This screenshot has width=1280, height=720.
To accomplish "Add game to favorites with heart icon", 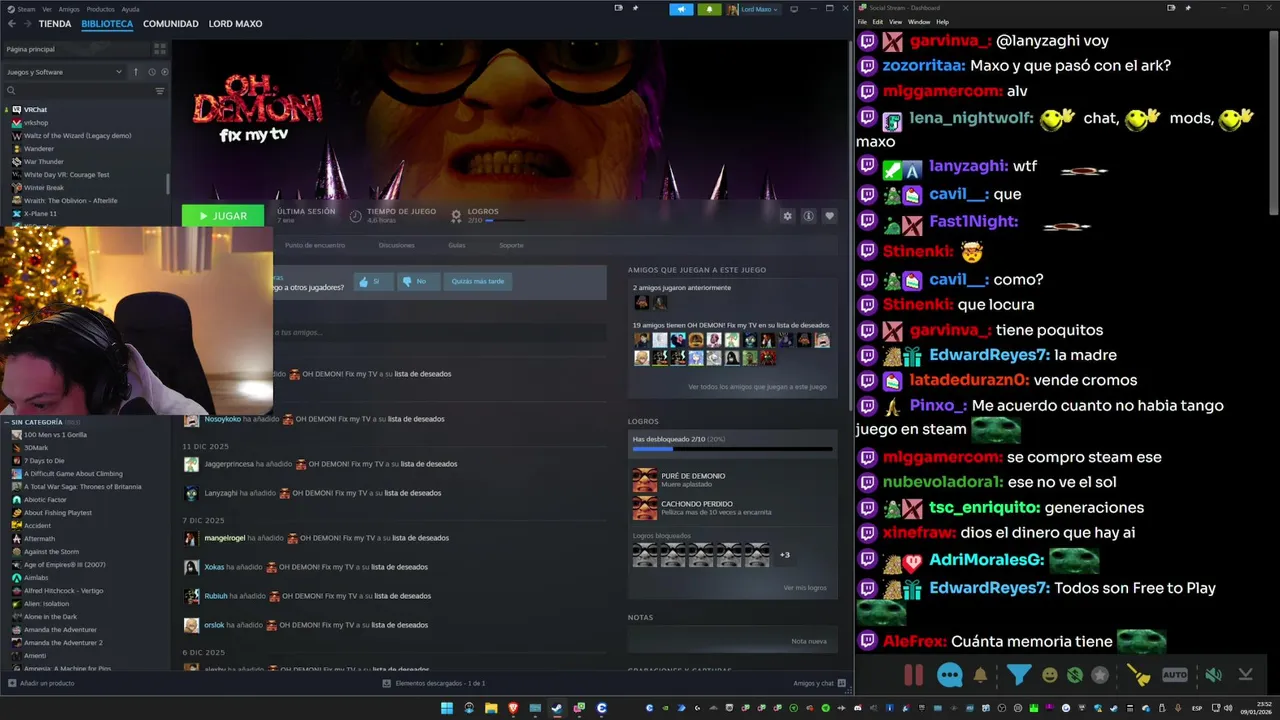I will pos(829,216).
